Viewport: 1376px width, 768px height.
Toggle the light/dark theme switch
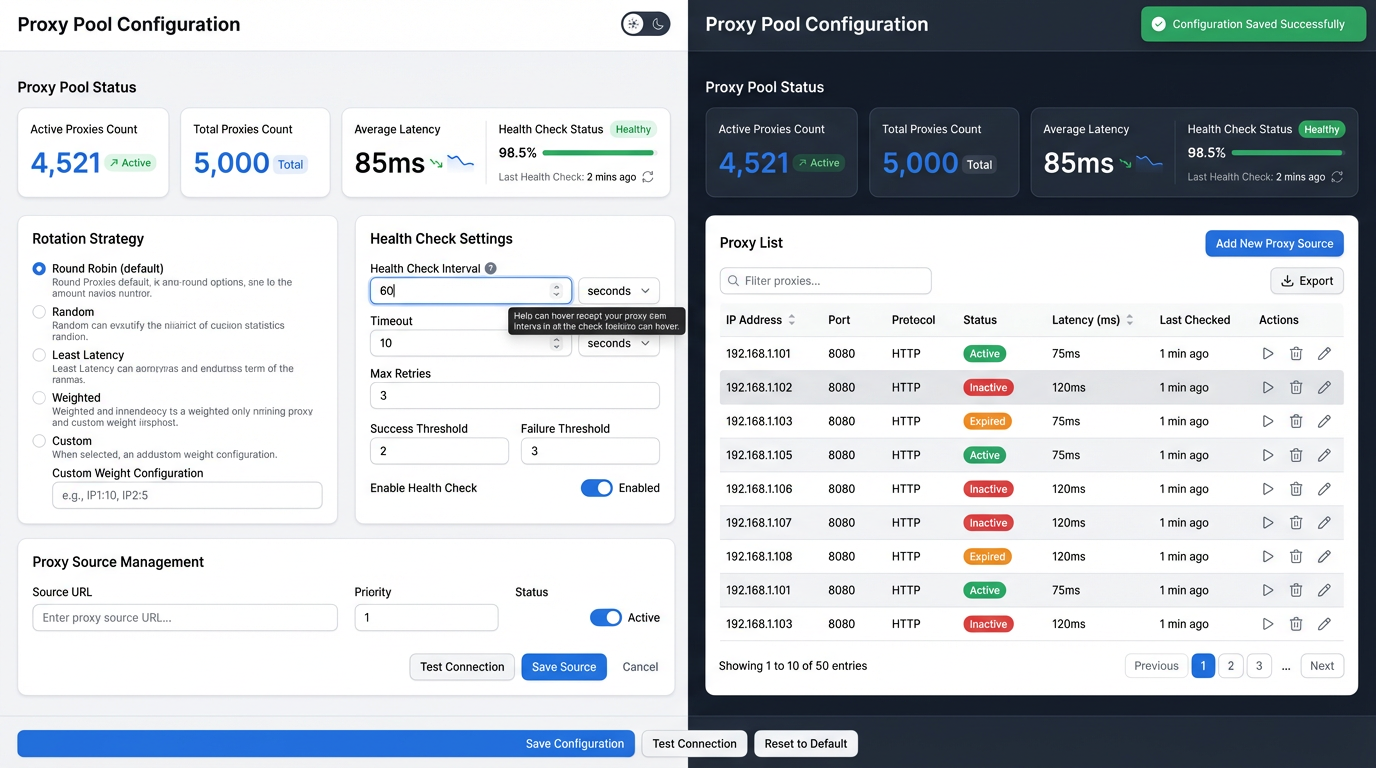tap(645, 24)
